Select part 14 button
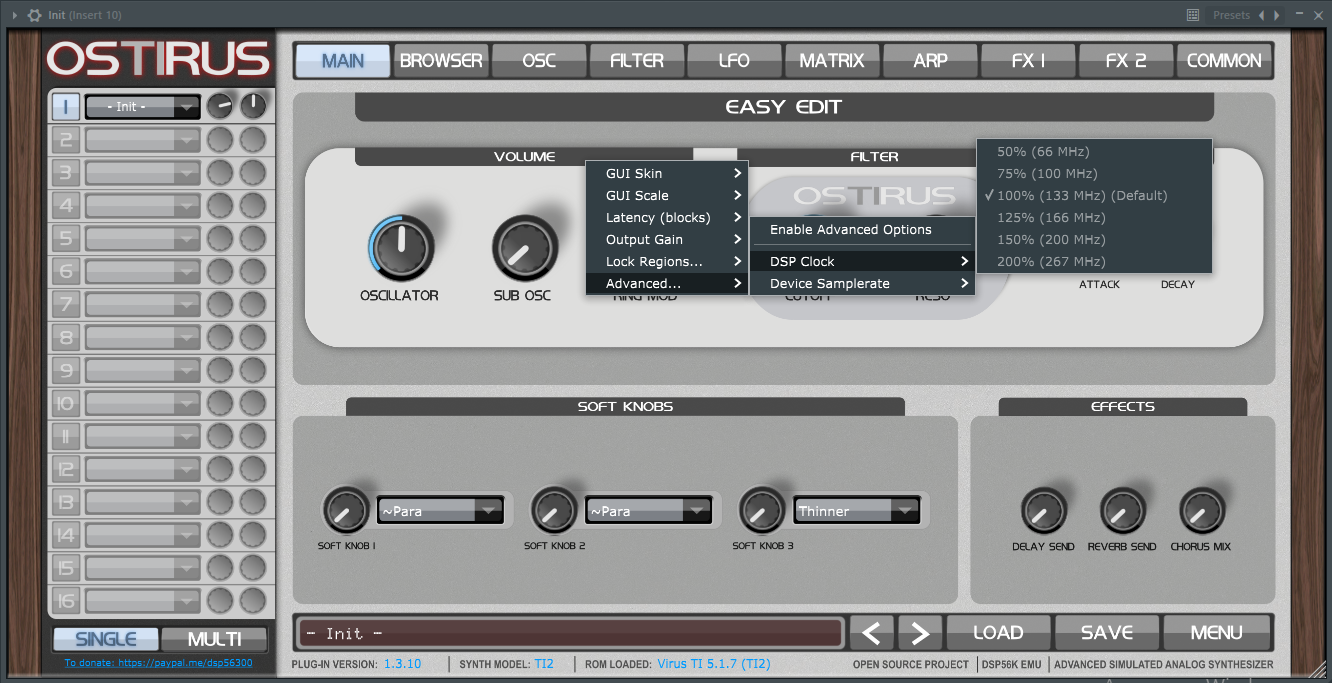 point(65,535)
